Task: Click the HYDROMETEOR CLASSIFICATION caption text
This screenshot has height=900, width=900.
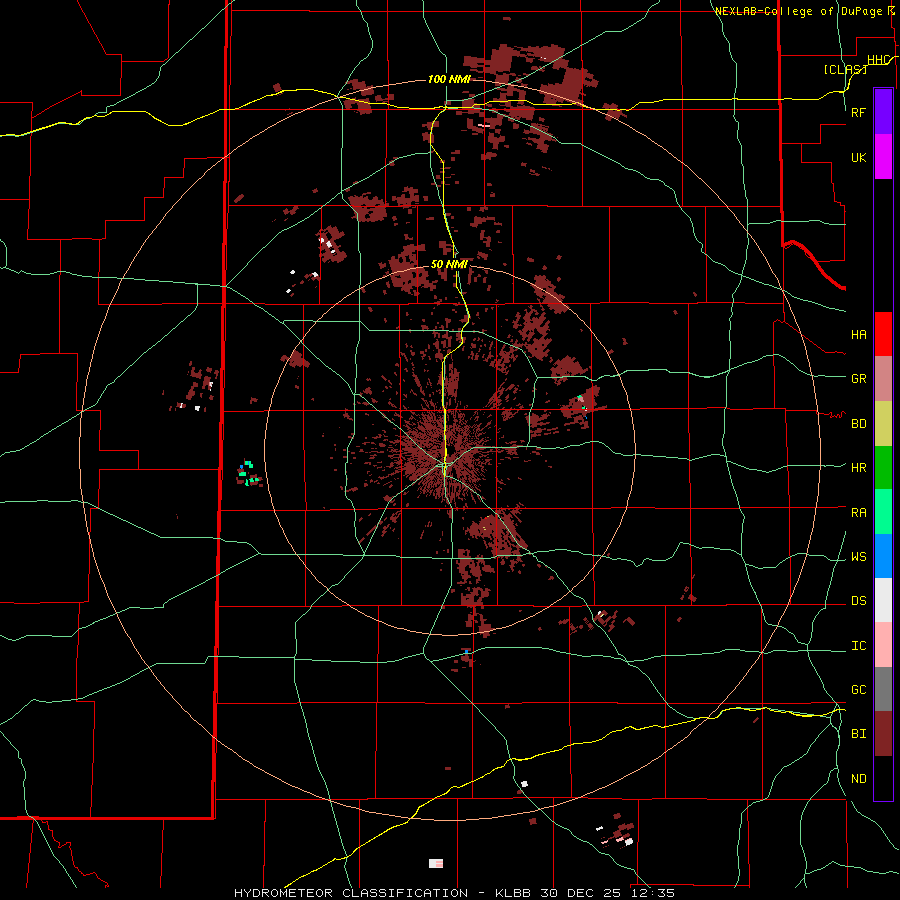Action: (351, 893)
